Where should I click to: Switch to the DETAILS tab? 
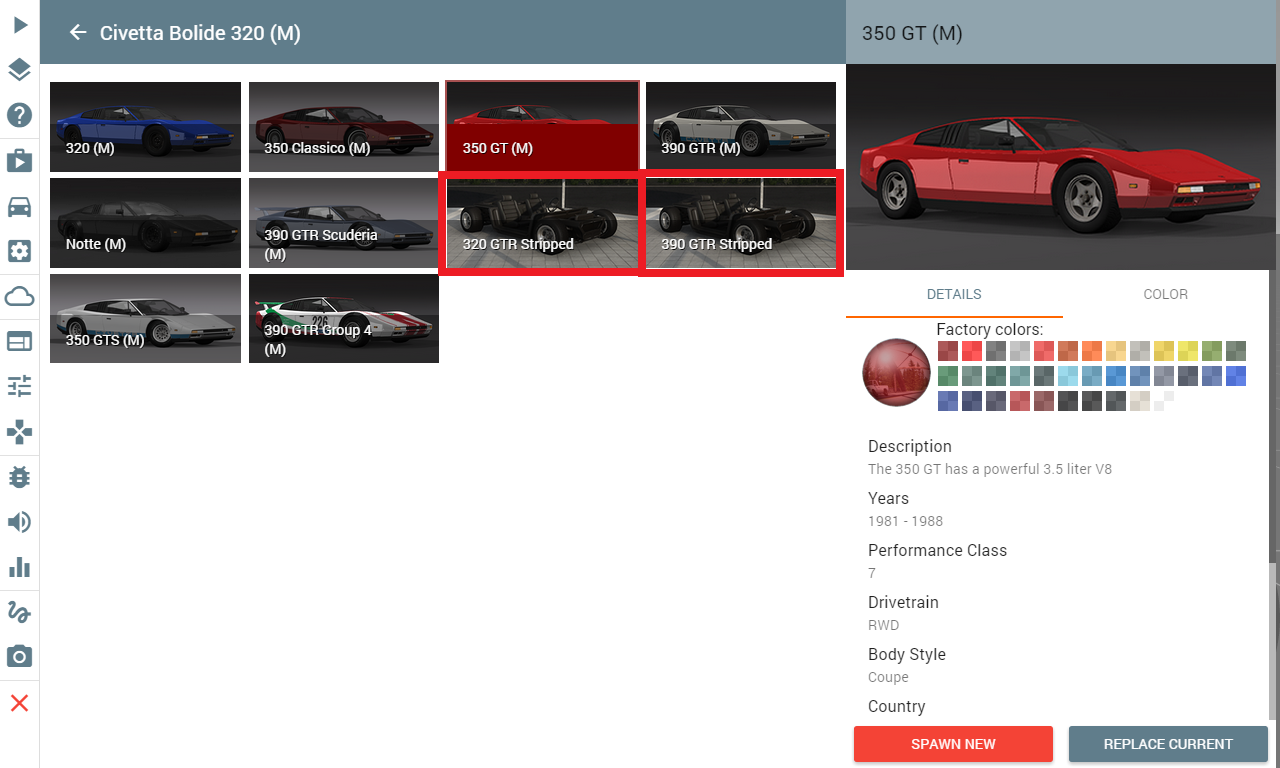[x=954, y=294]
